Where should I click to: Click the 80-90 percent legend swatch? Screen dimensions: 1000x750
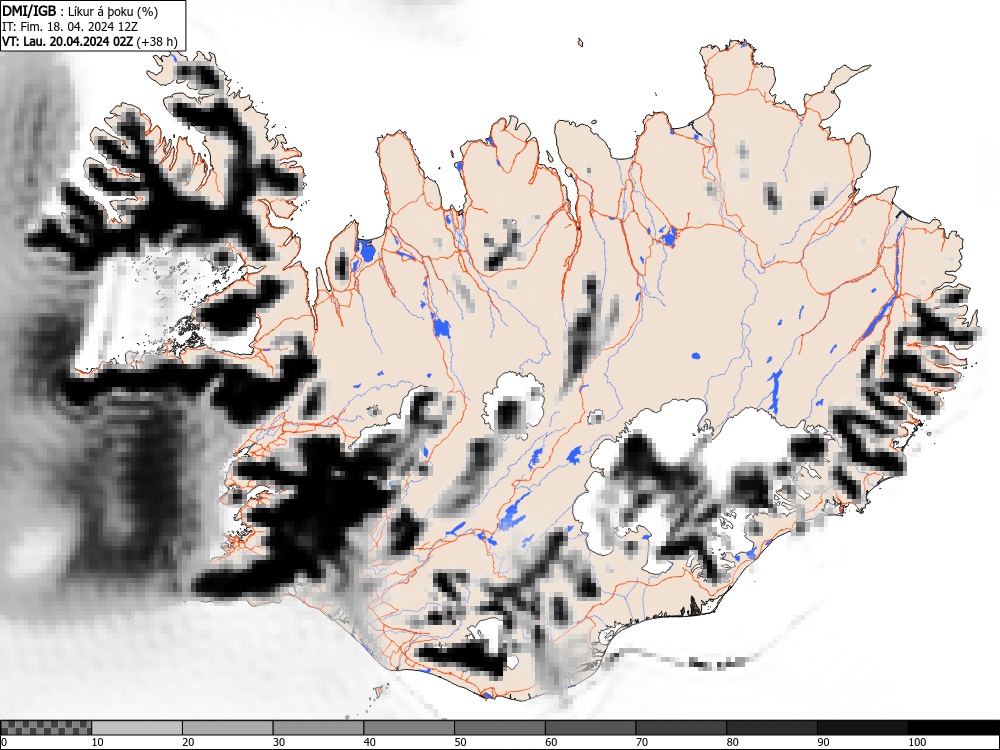pyautogui.click(x=772, y=728)
